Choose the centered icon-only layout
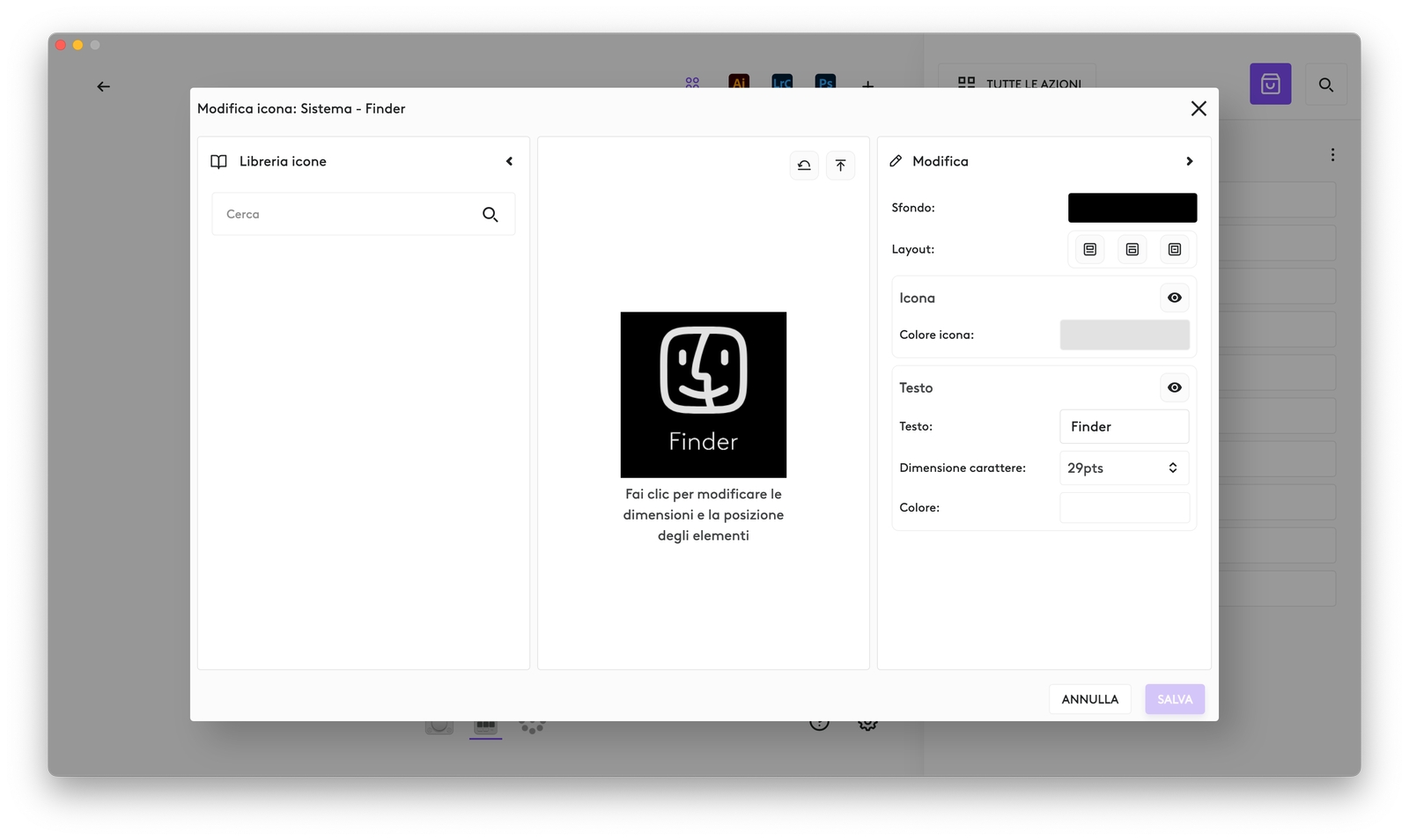This screenshot has width=1409, height=840. click(1175, 249)
